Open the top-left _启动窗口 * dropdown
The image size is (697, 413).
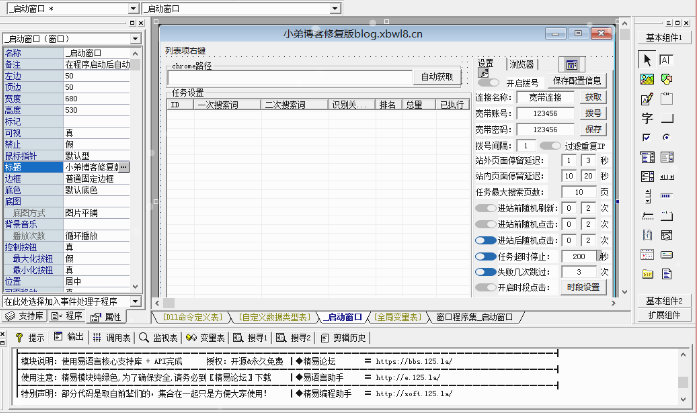pos(133,8)
